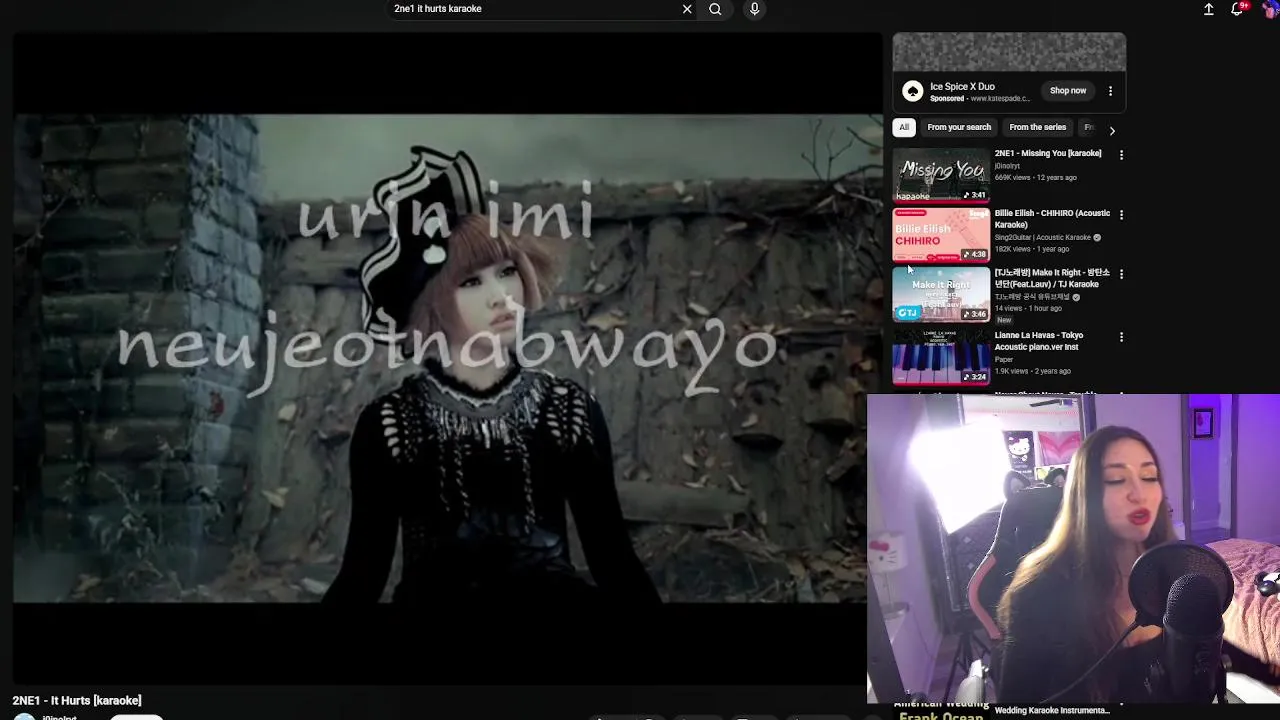Click the ad banner image above Ice Spice X Duo
The height and width of the screenshot is (720, 1280).
[x=1009, y=52]
